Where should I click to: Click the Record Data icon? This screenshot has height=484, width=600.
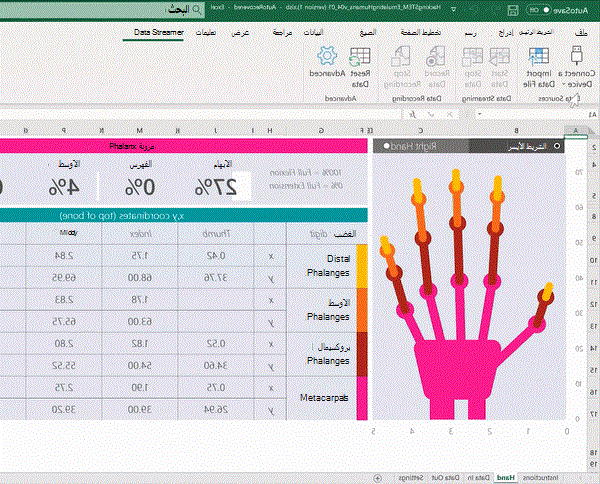[x=436, y=56]
